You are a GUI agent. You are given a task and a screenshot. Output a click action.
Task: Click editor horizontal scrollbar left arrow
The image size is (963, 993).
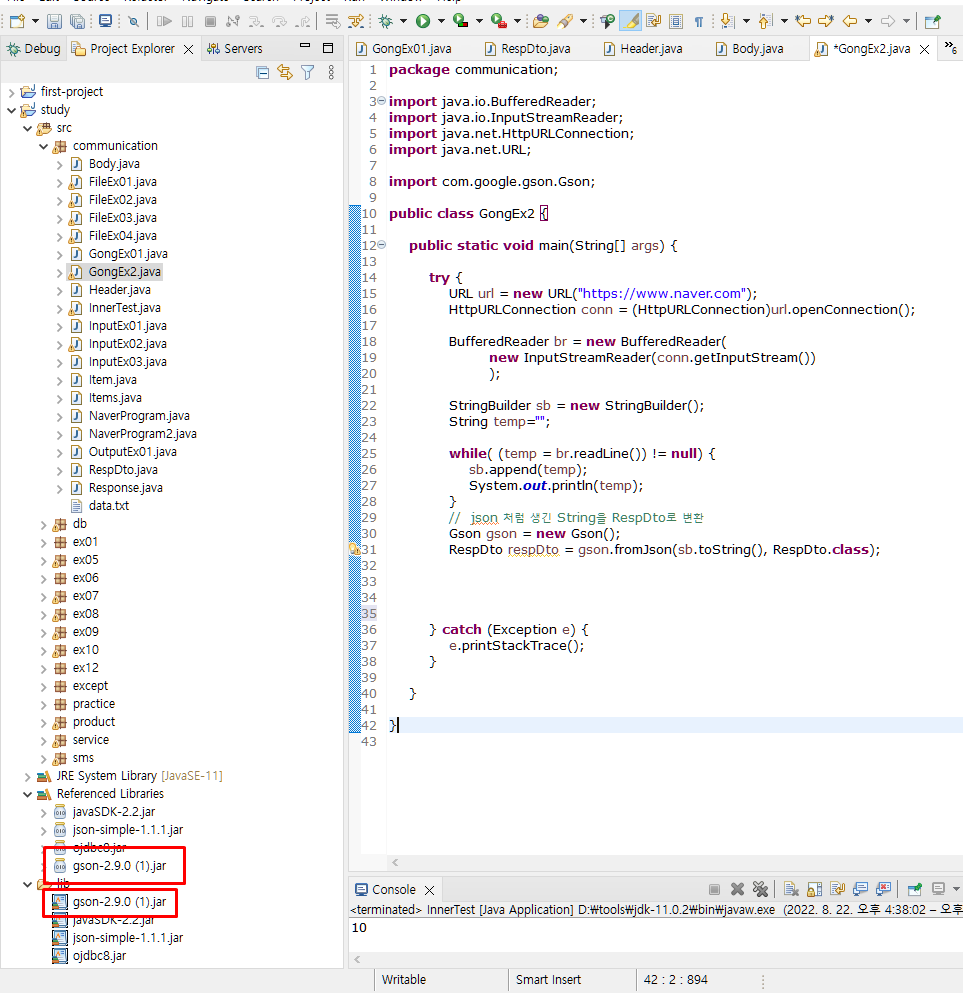click(396, 863)
